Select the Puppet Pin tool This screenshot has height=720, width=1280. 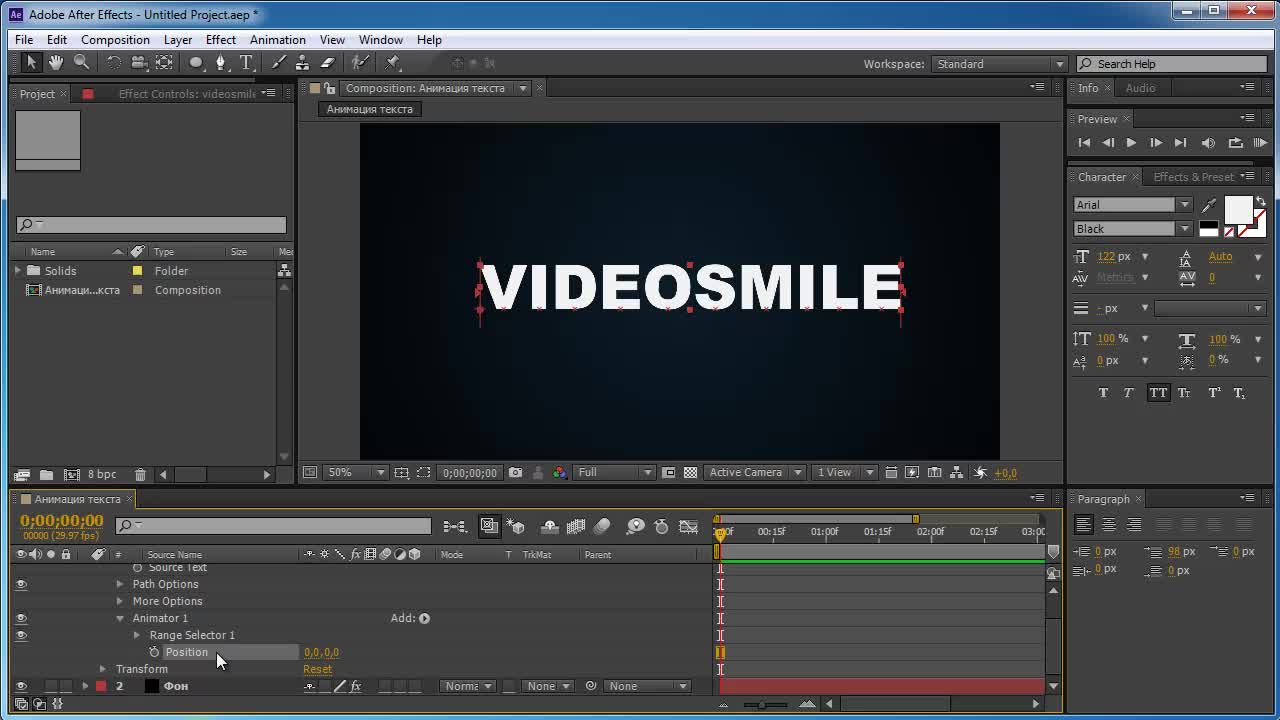click(393, 63)
